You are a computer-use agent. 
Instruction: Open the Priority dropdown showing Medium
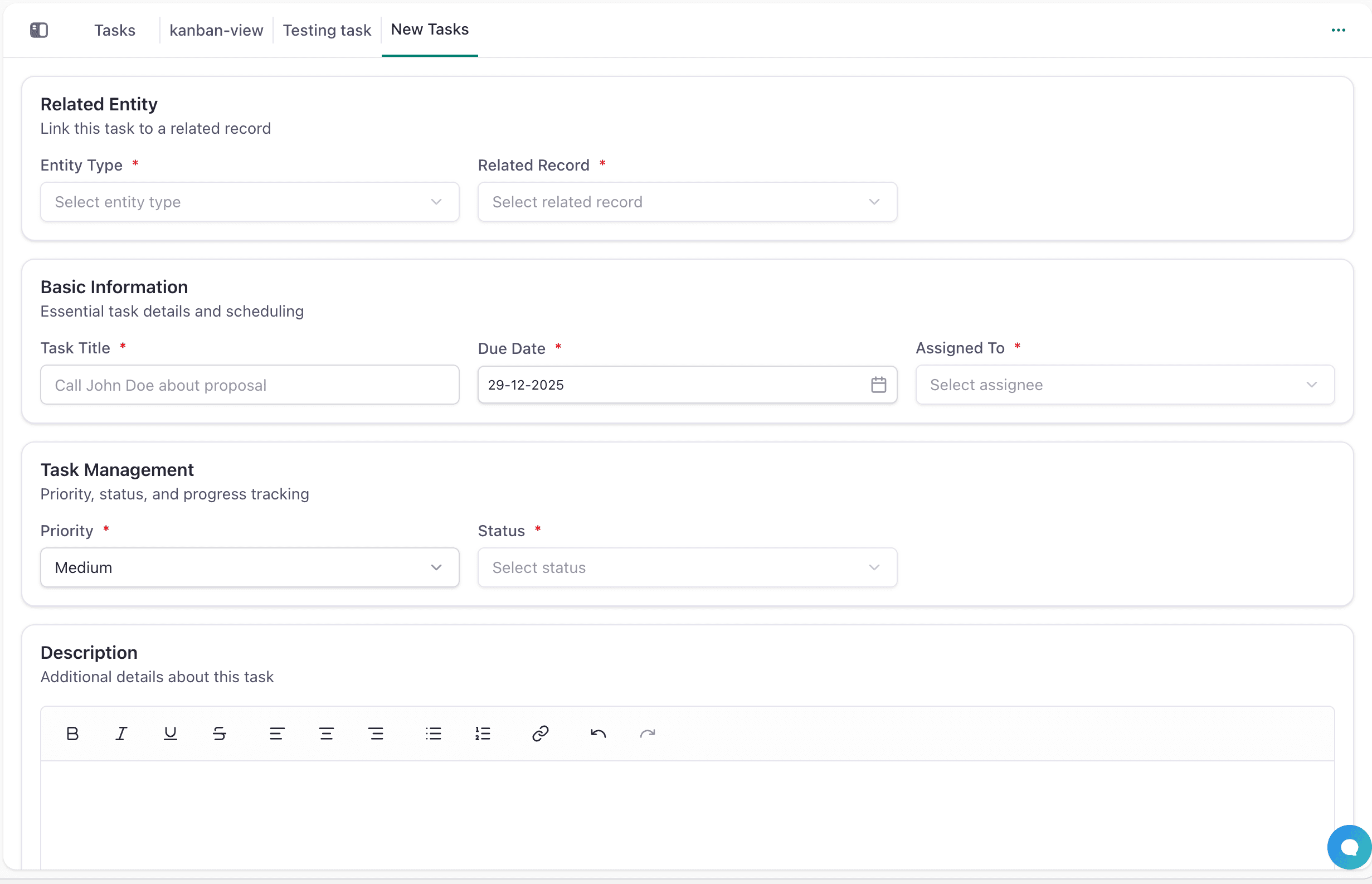click(250, 567)
